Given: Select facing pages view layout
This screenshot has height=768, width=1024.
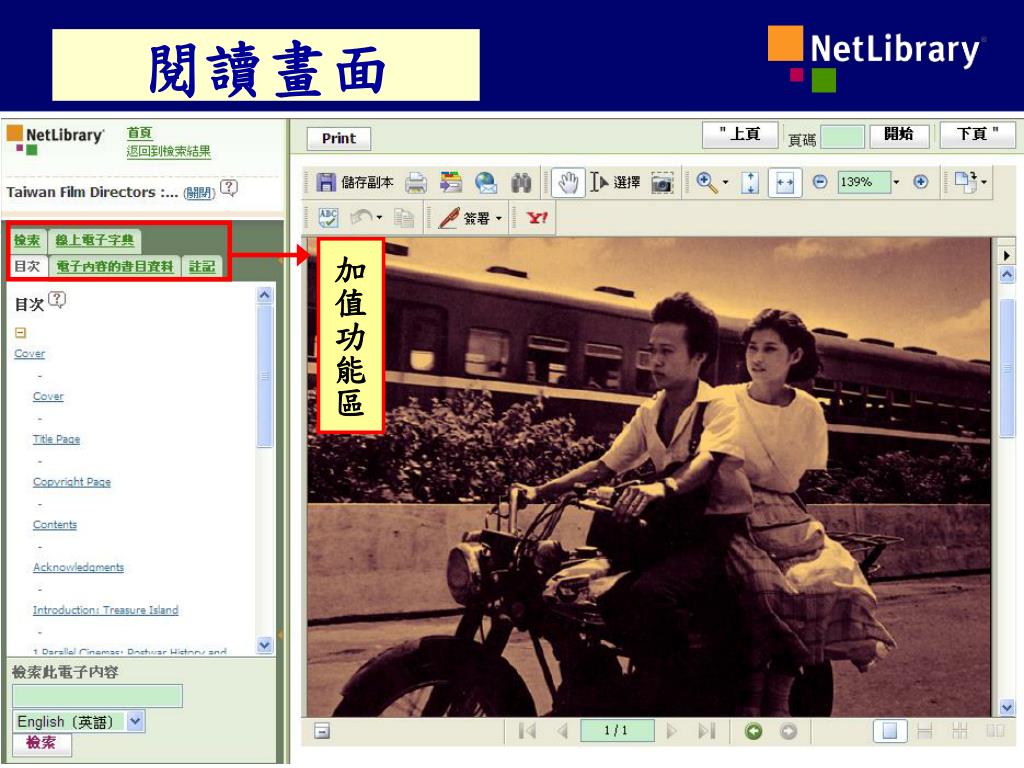Looking at the screenshot, I should pos(995,731).
